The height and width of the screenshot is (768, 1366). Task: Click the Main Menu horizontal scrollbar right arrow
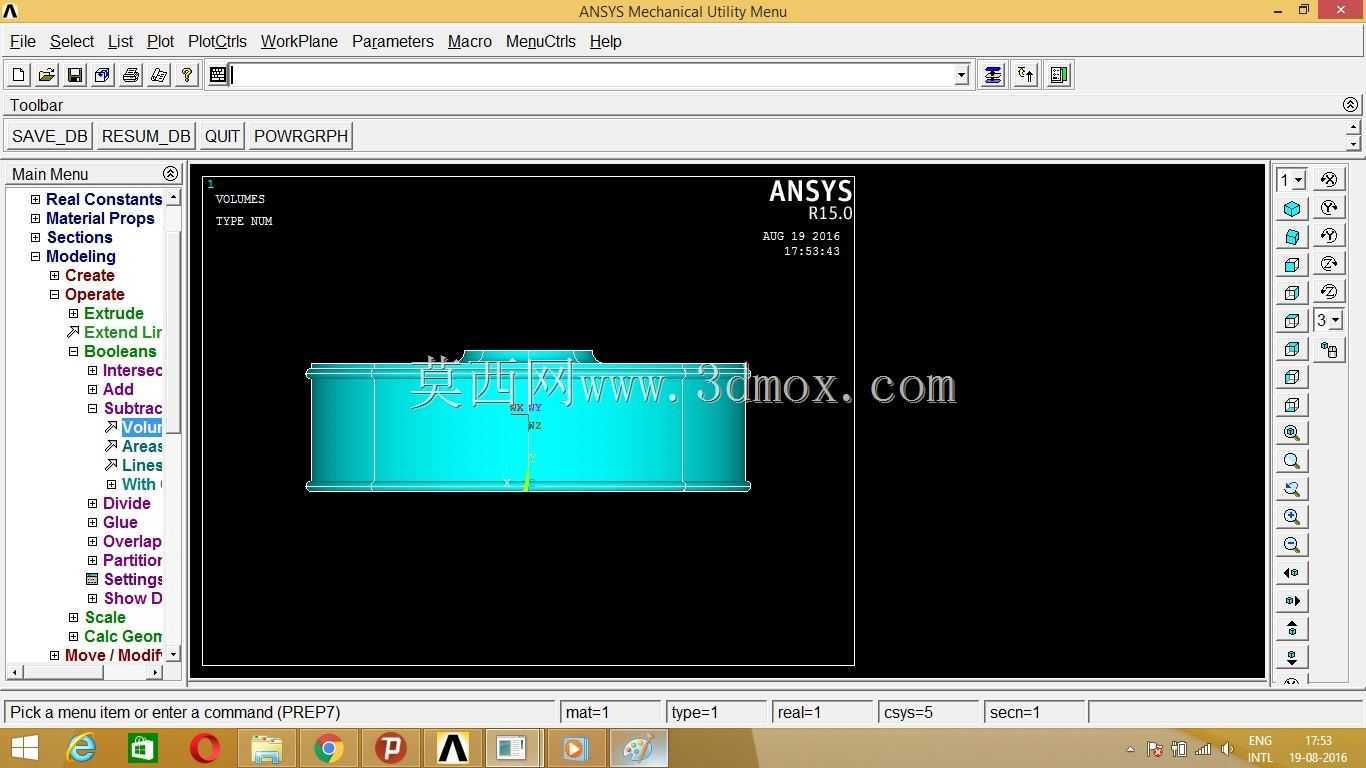coord(154,672)
